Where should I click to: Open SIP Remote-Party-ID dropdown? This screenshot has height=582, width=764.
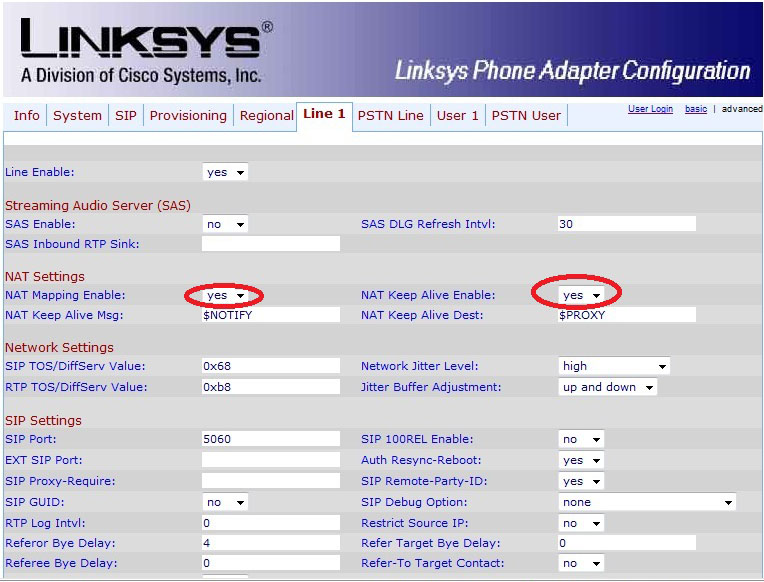[x=581, y=481]
